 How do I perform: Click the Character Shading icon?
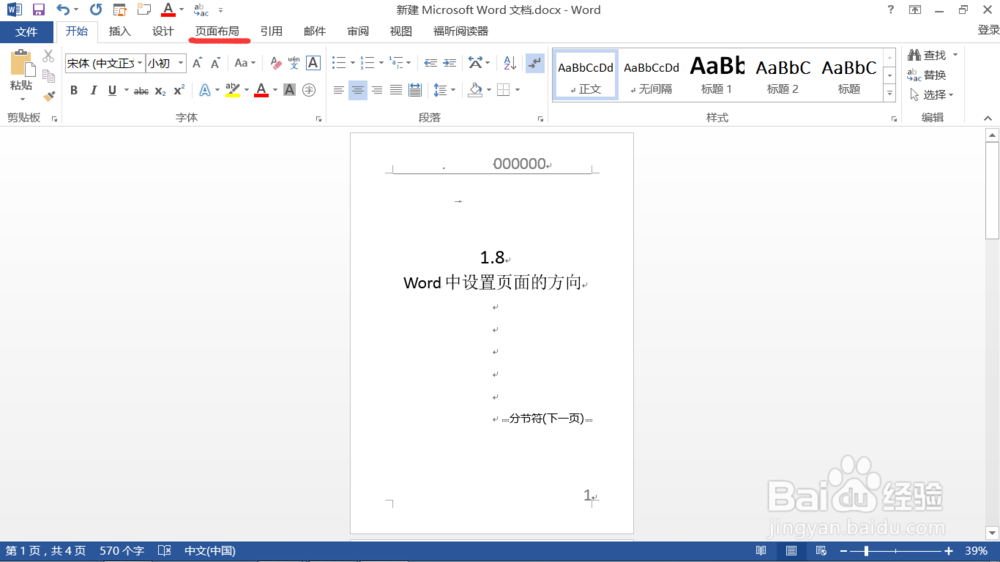coord(290,90)
